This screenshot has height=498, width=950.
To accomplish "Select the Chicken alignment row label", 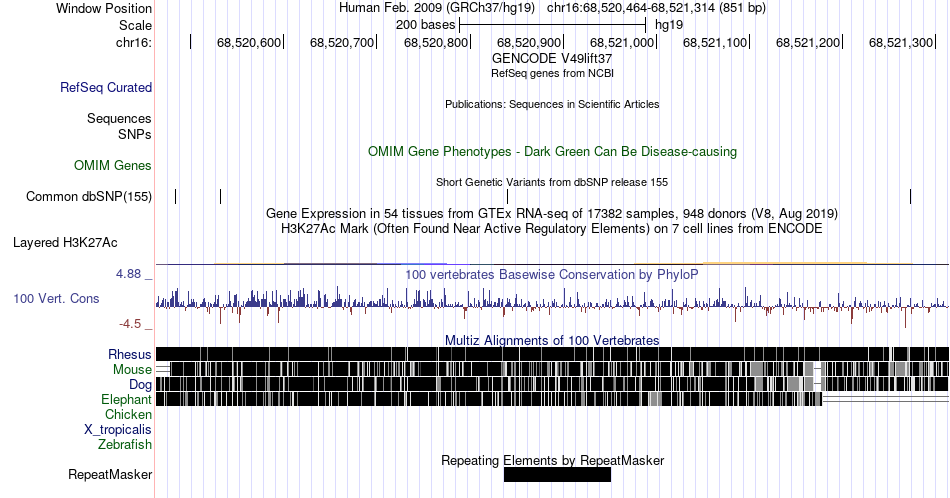I will 128,414.
